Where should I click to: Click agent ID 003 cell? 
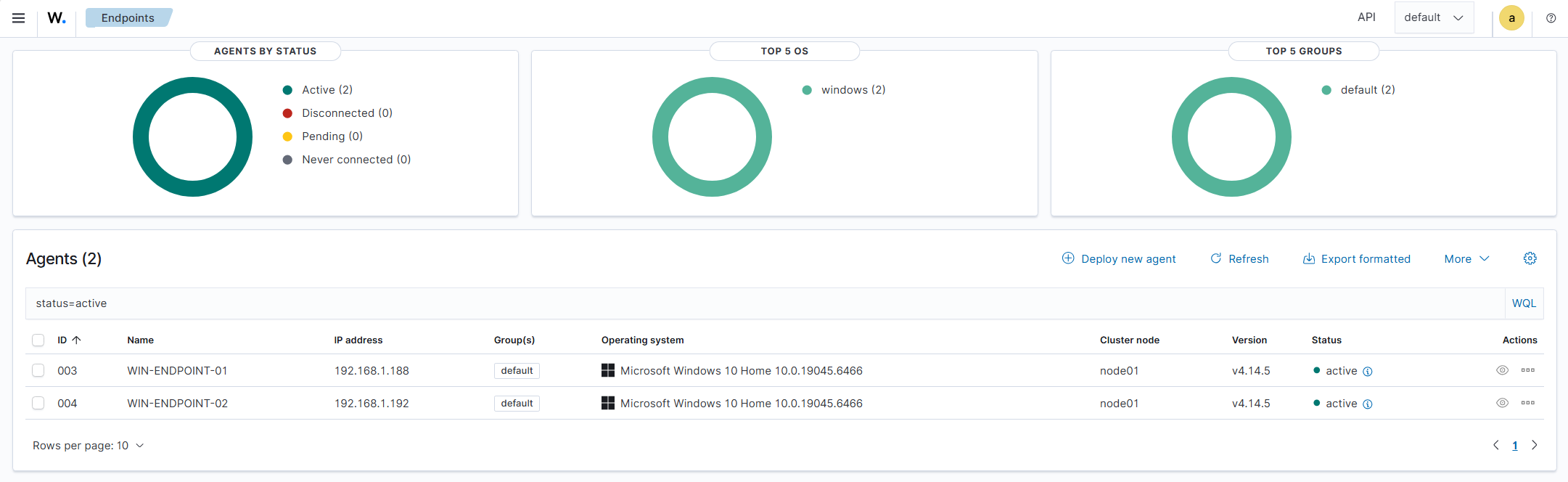[67, 371]
